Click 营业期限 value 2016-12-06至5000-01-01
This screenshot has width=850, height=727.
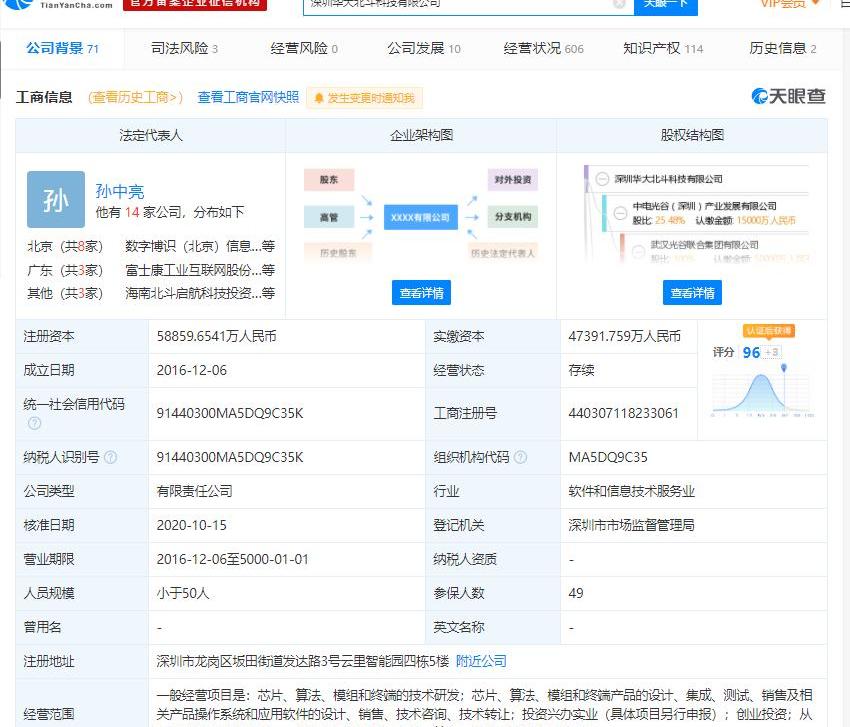coord(232,559)
